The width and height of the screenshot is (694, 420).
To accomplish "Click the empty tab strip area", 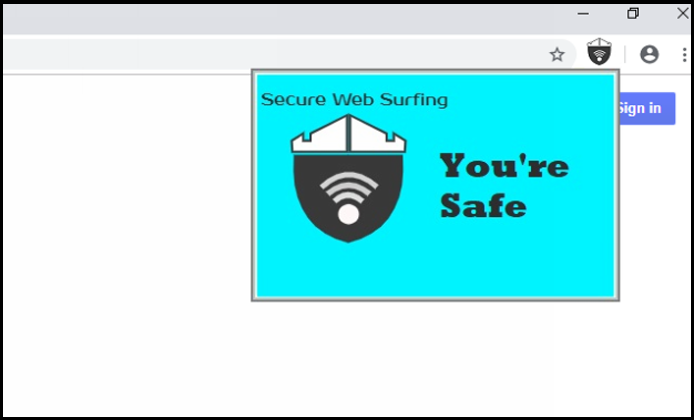I will 283,20.
